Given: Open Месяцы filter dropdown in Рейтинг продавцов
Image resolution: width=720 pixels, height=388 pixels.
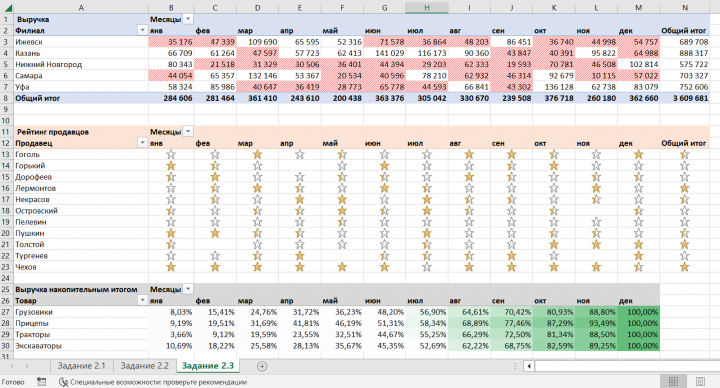Looking at the screenshot, I should point(188,132).
